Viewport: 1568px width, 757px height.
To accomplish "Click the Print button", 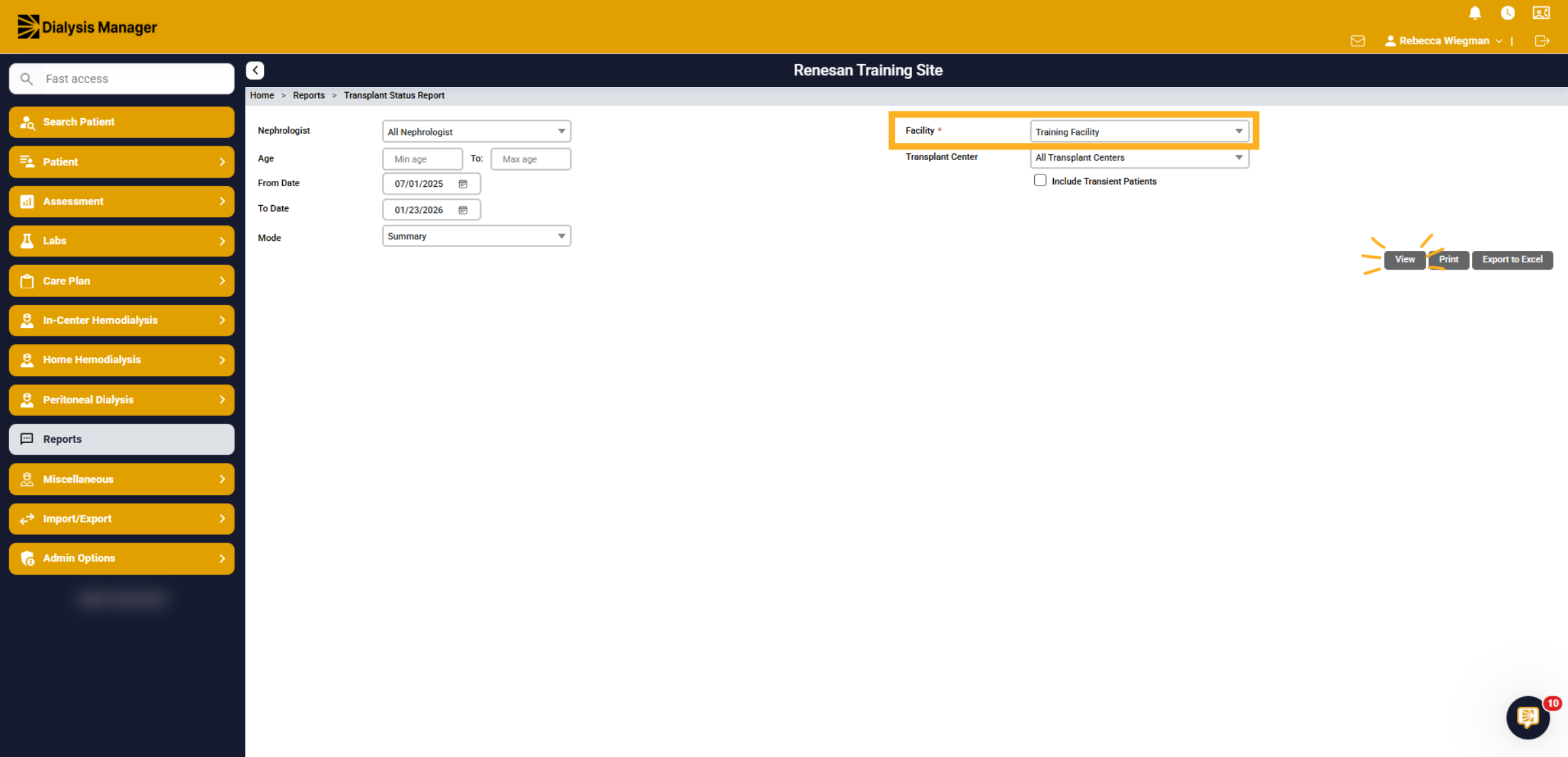I will [1448, 259].
